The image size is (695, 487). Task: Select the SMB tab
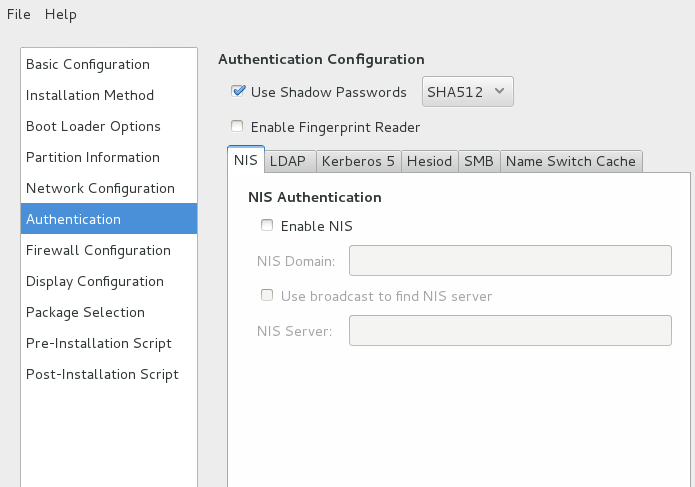[478, 161]
